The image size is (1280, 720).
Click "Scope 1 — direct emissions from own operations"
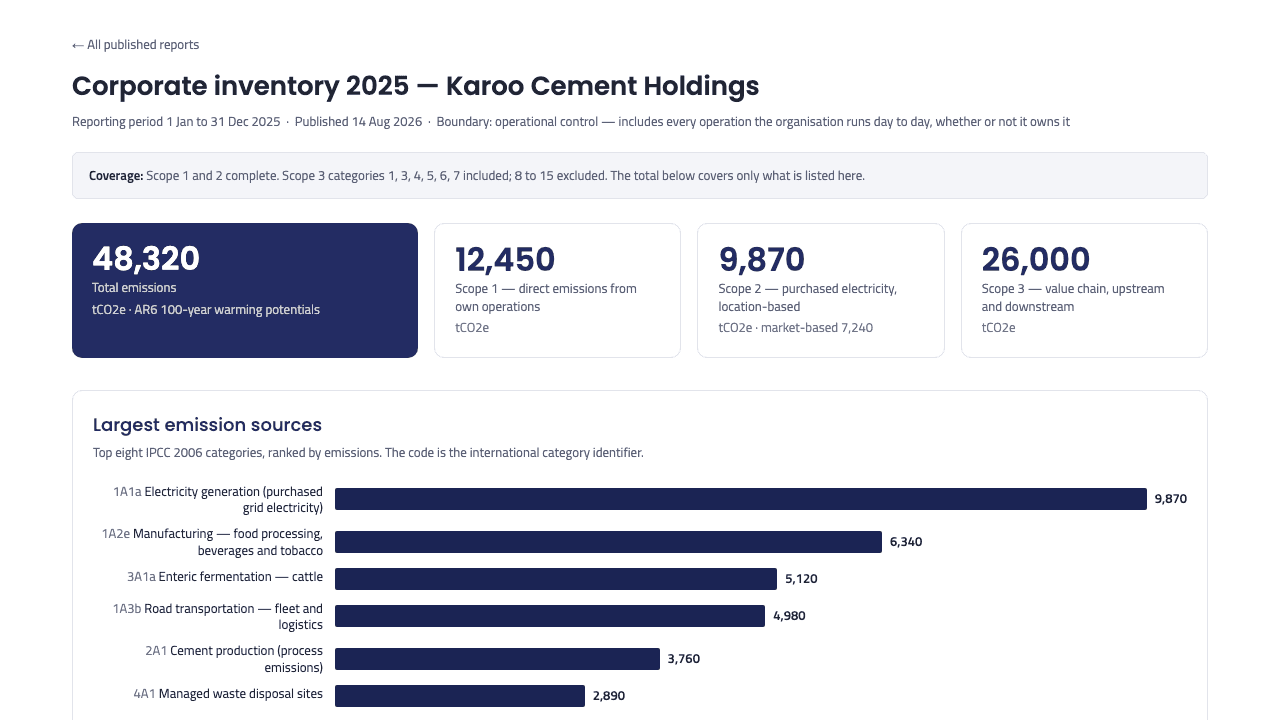546,298
